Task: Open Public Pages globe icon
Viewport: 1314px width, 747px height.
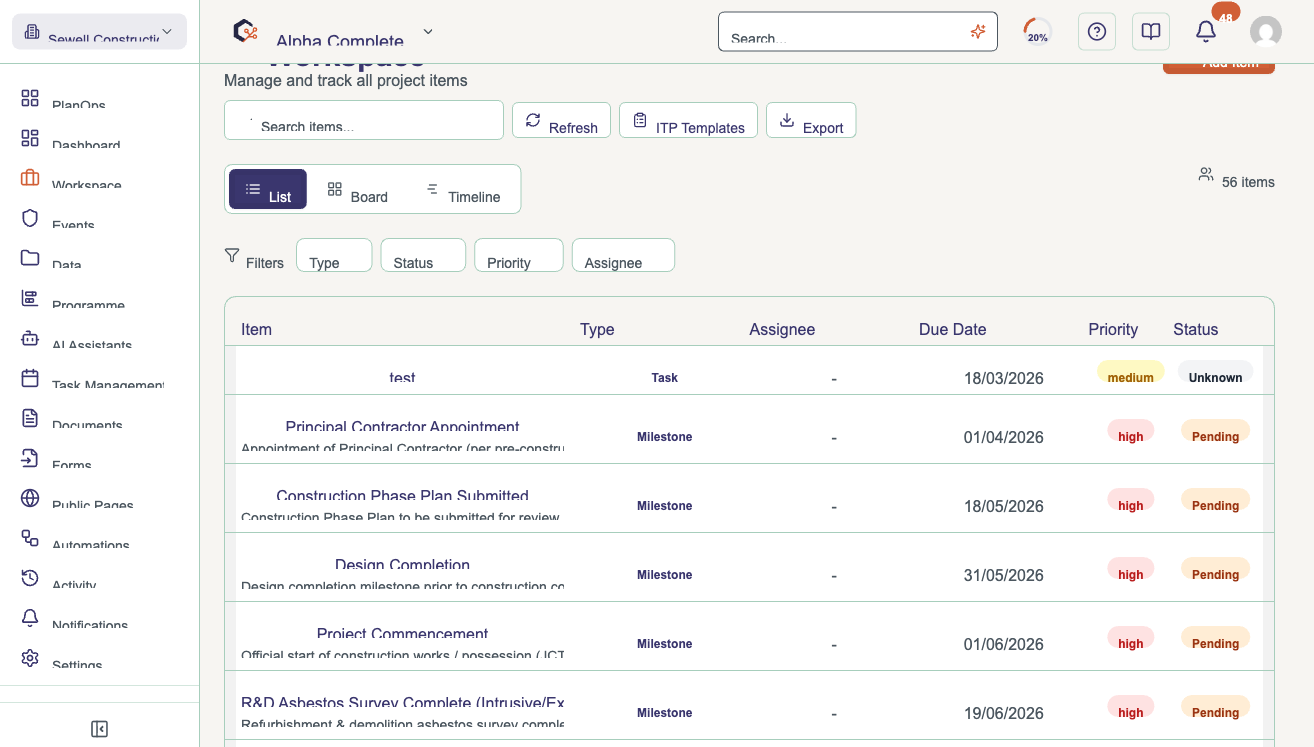Action: click(30, 498)
